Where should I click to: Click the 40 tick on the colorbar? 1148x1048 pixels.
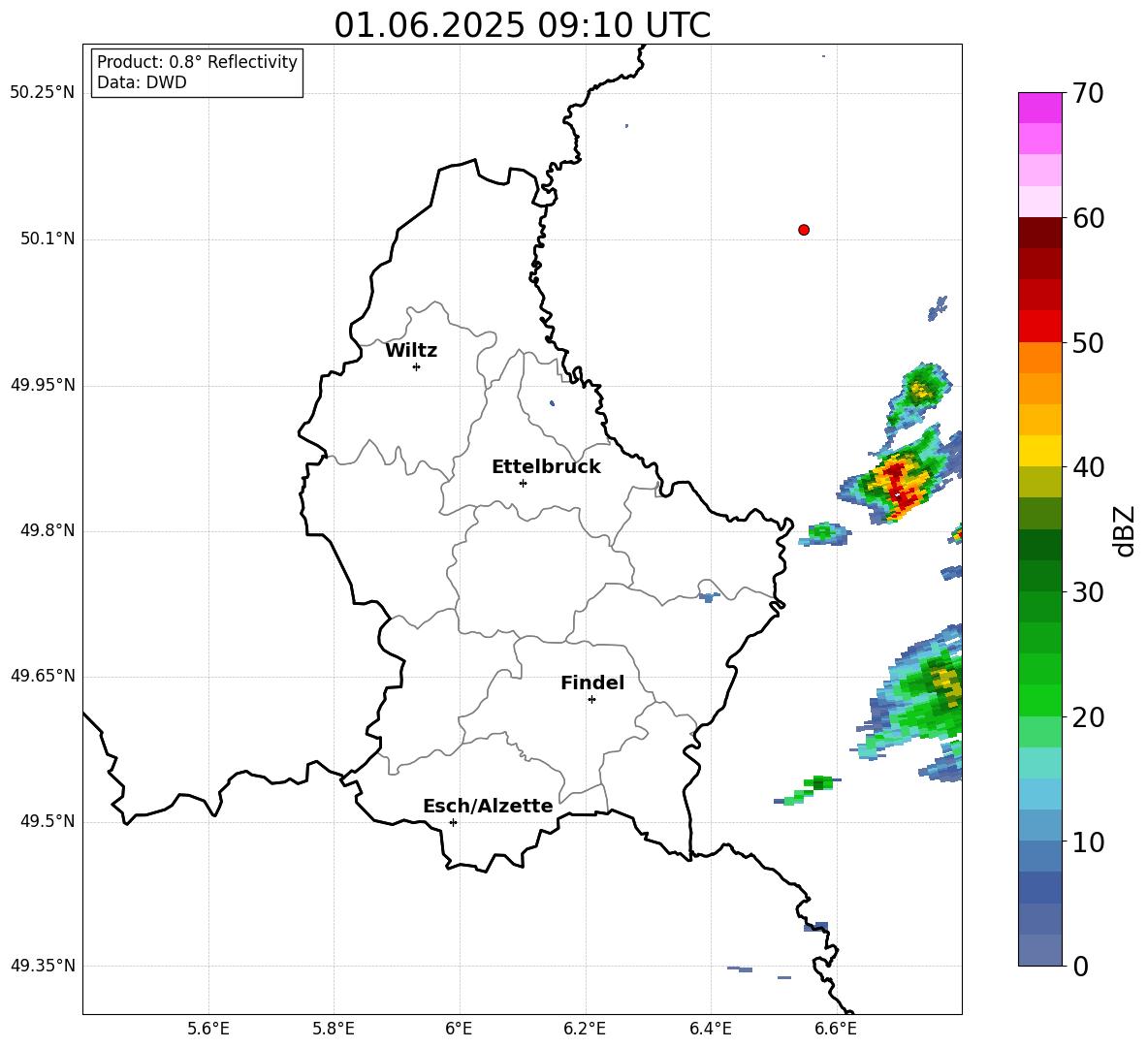tap(1088, 467)
